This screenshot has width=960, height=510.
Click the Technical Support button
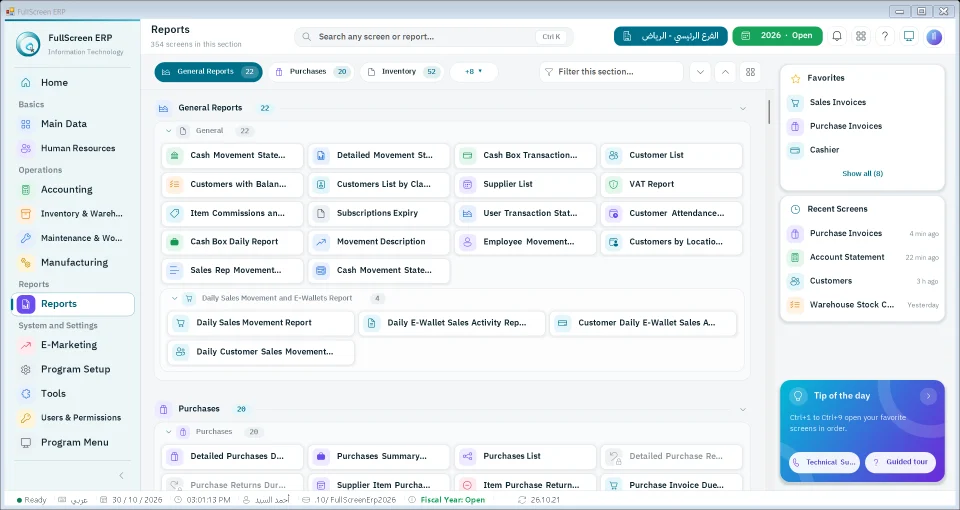click(824, 462)
